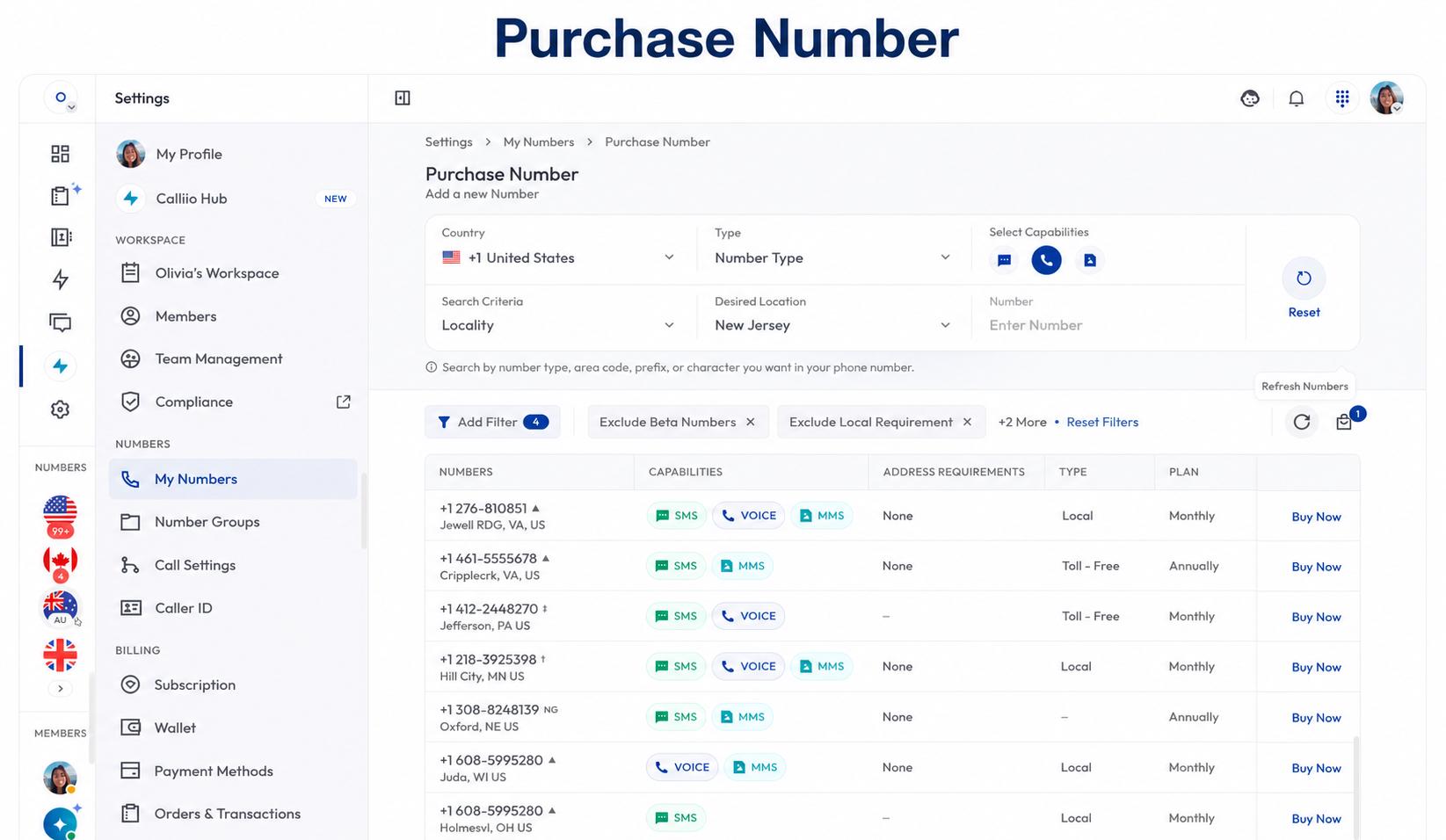Open the cart icon with badge
Image resolution: width=1446 pixels, height=840 pixels.
pos(1344,423)
